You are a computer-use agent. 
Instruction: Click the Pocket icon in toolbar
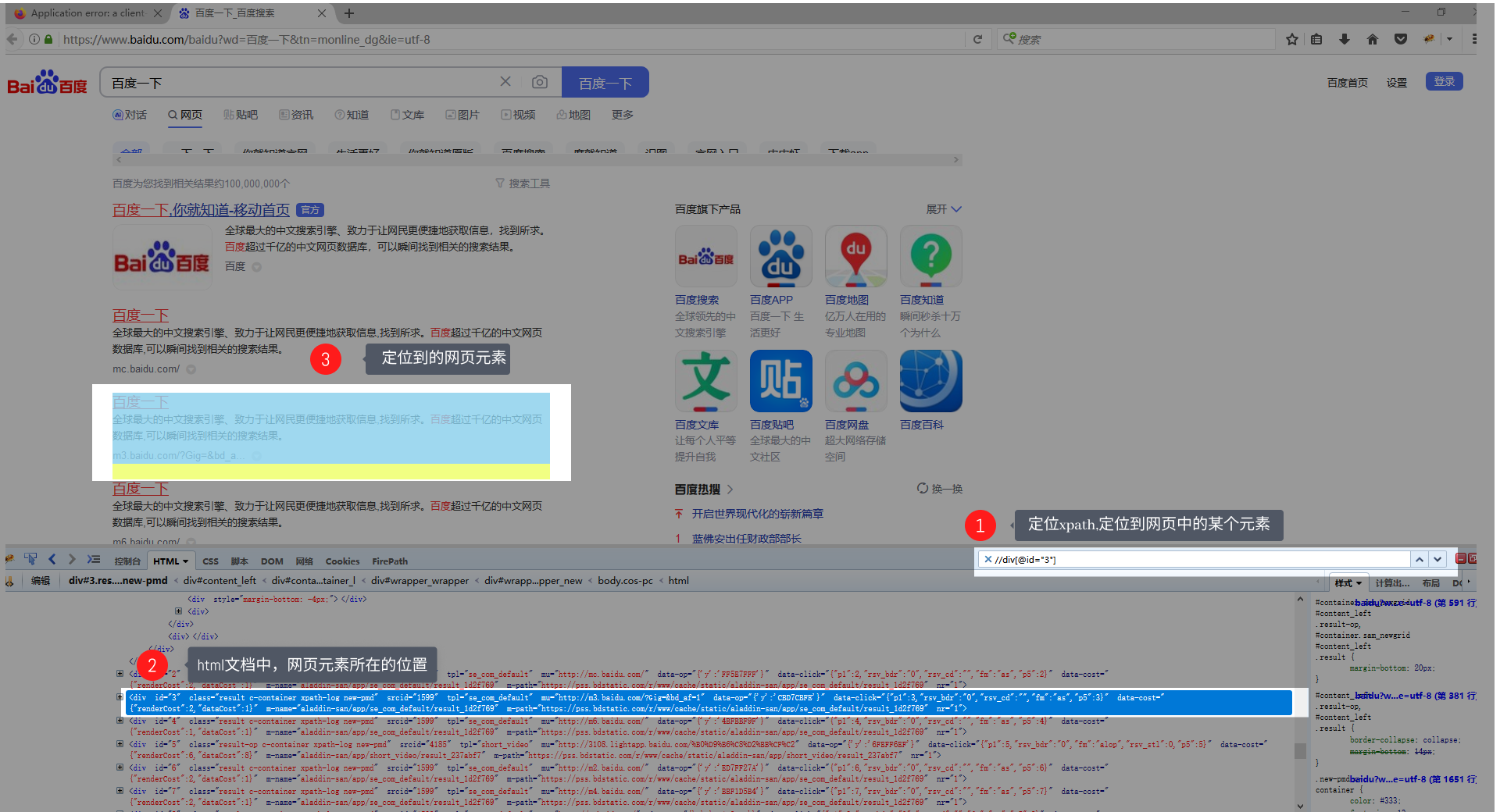pyautogui.click(x=1401, y=39)
